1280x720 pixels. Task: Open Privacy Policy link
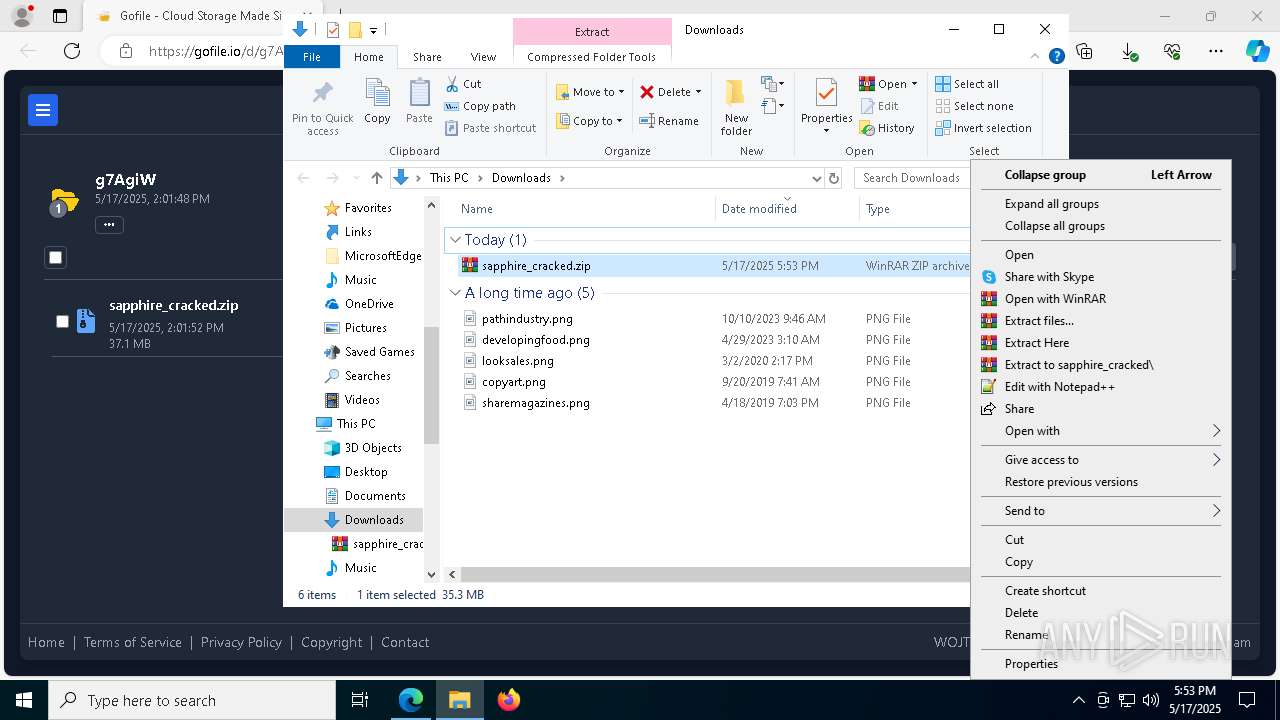[241, 642]
